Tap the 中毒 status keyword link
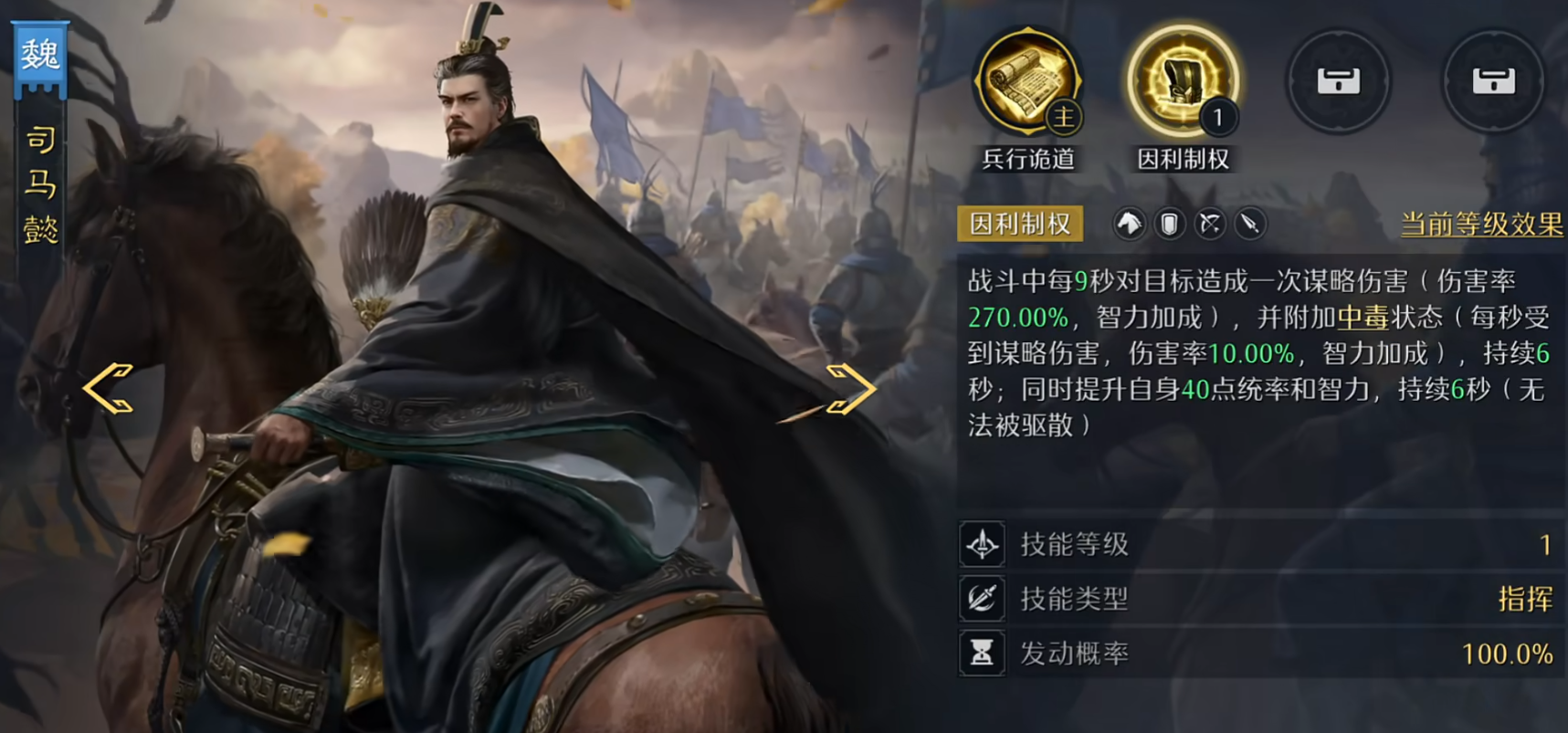Viewport: 1568px width, 733px height. pos(1363,317)
